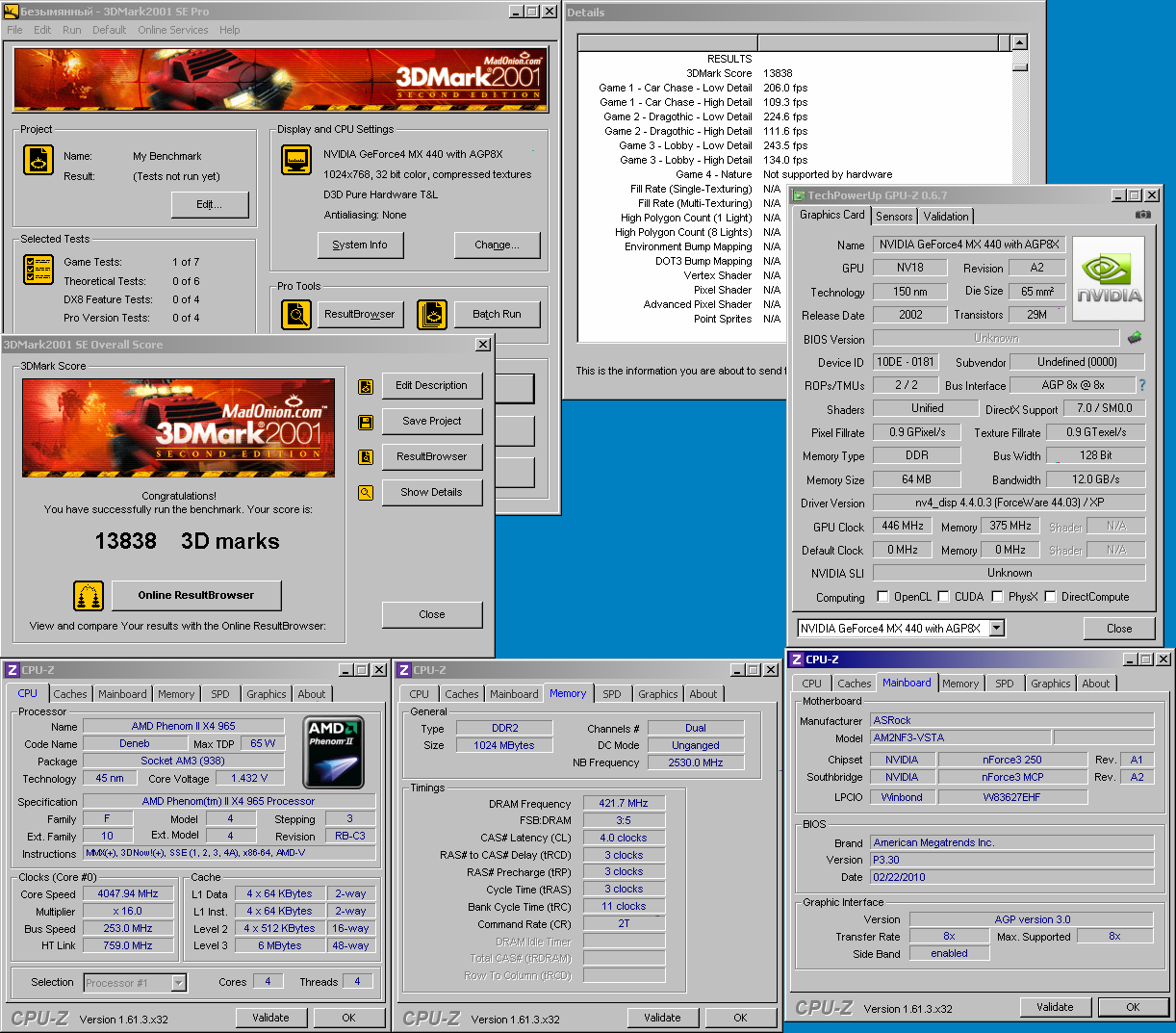Click the icon left of Online ResultBrowser
This screenshot has height=1033, width=1176.
[89, 596]
